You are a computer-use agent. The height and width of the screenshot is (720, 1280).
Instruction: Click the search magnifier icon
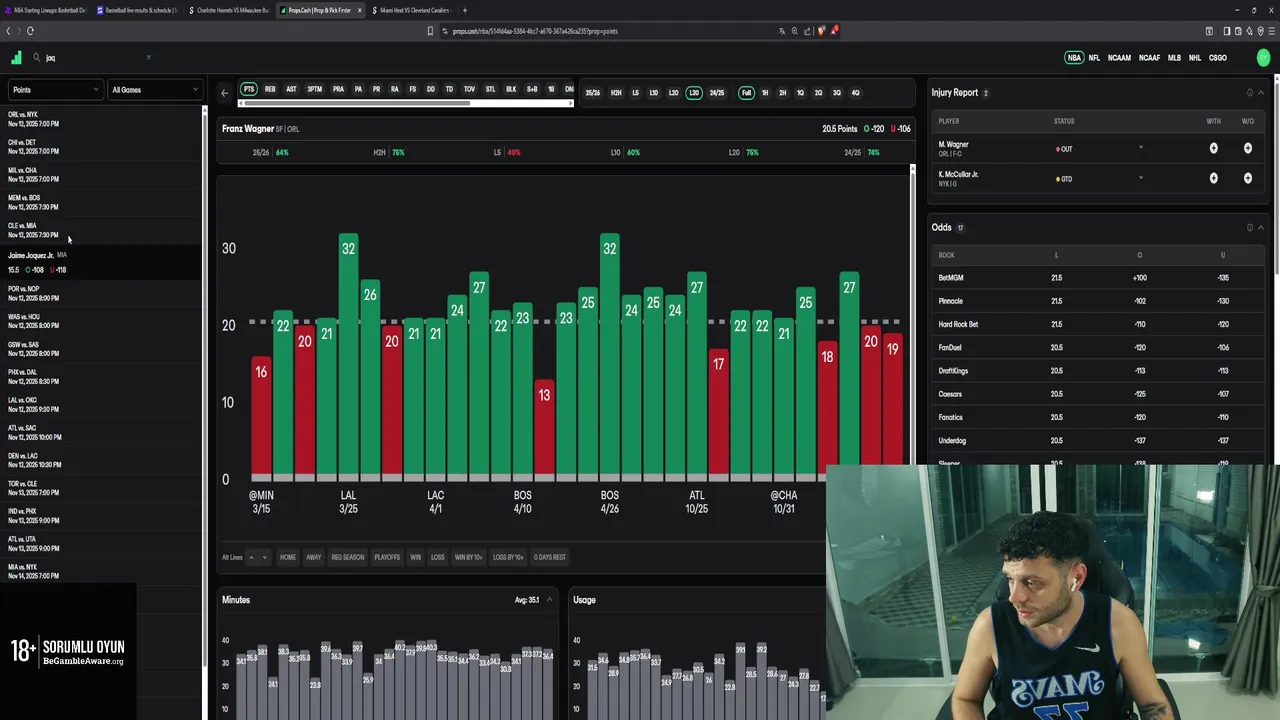(x=36, y=58)
